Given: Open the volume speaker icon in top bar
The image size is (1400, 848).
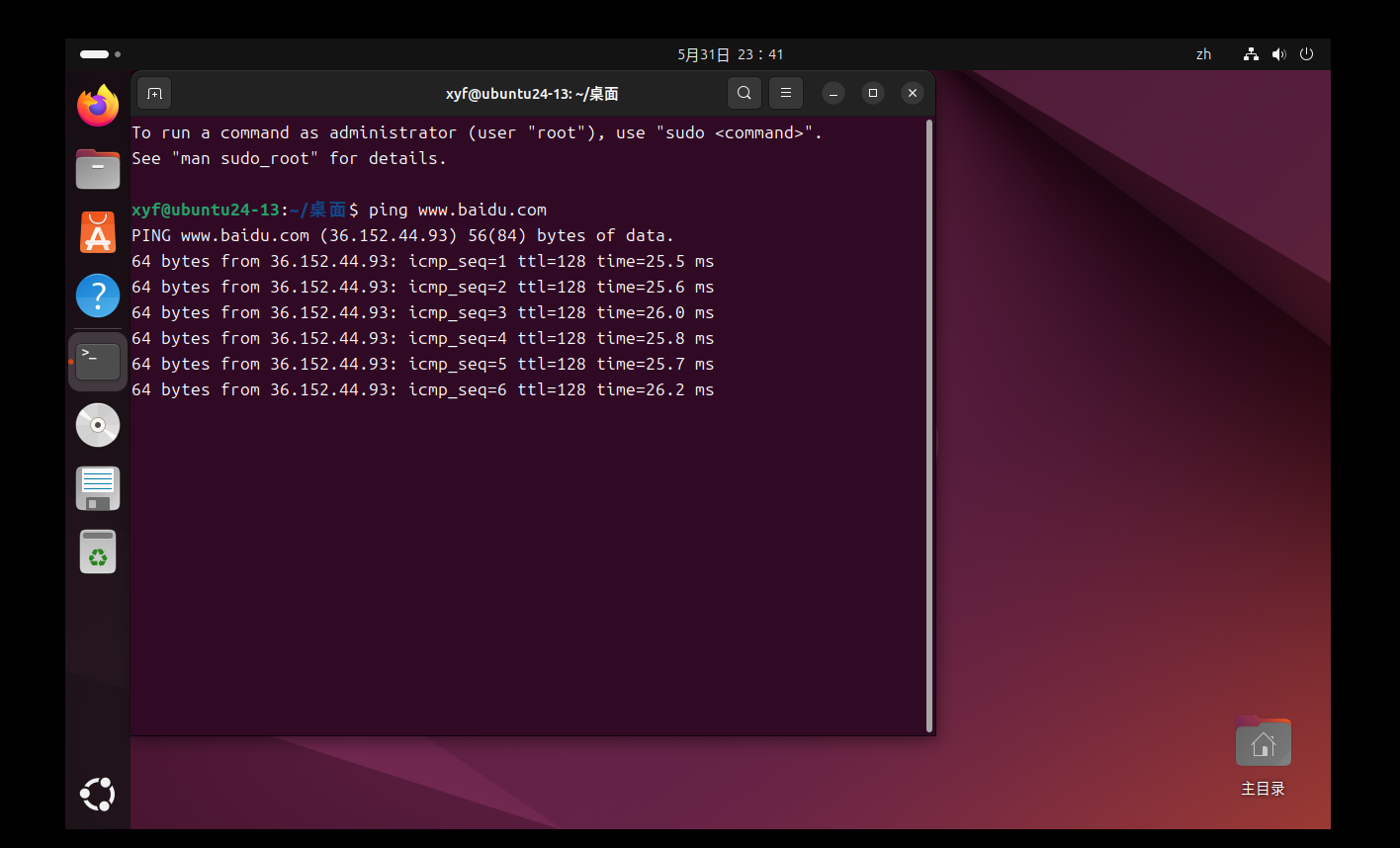Looking at the screenshot, I should (x=1278, y=54).
